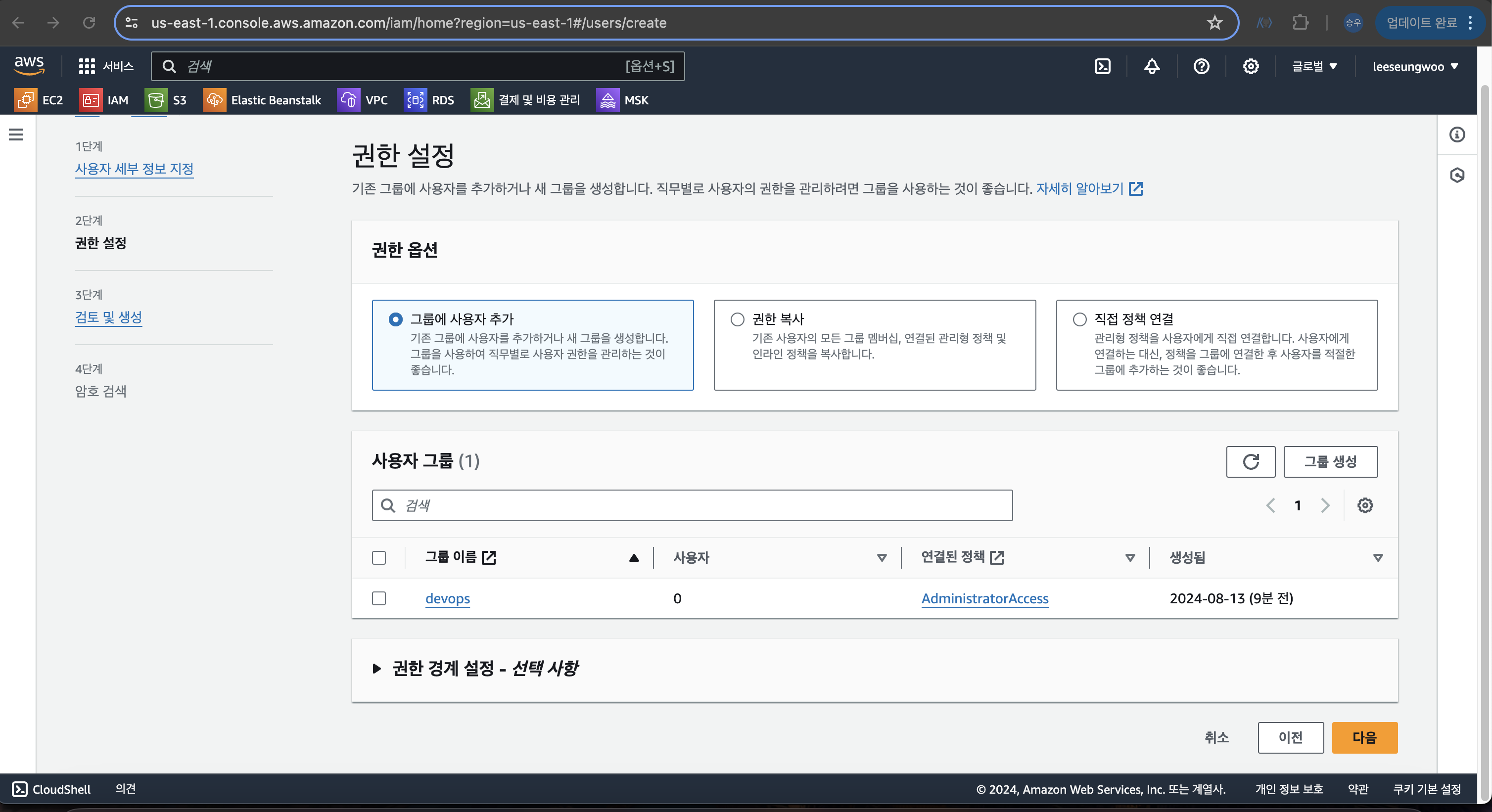1492x812 pixels.
Task: Select the 직접 정책 연결 radio option
Action: point(1079,319)
